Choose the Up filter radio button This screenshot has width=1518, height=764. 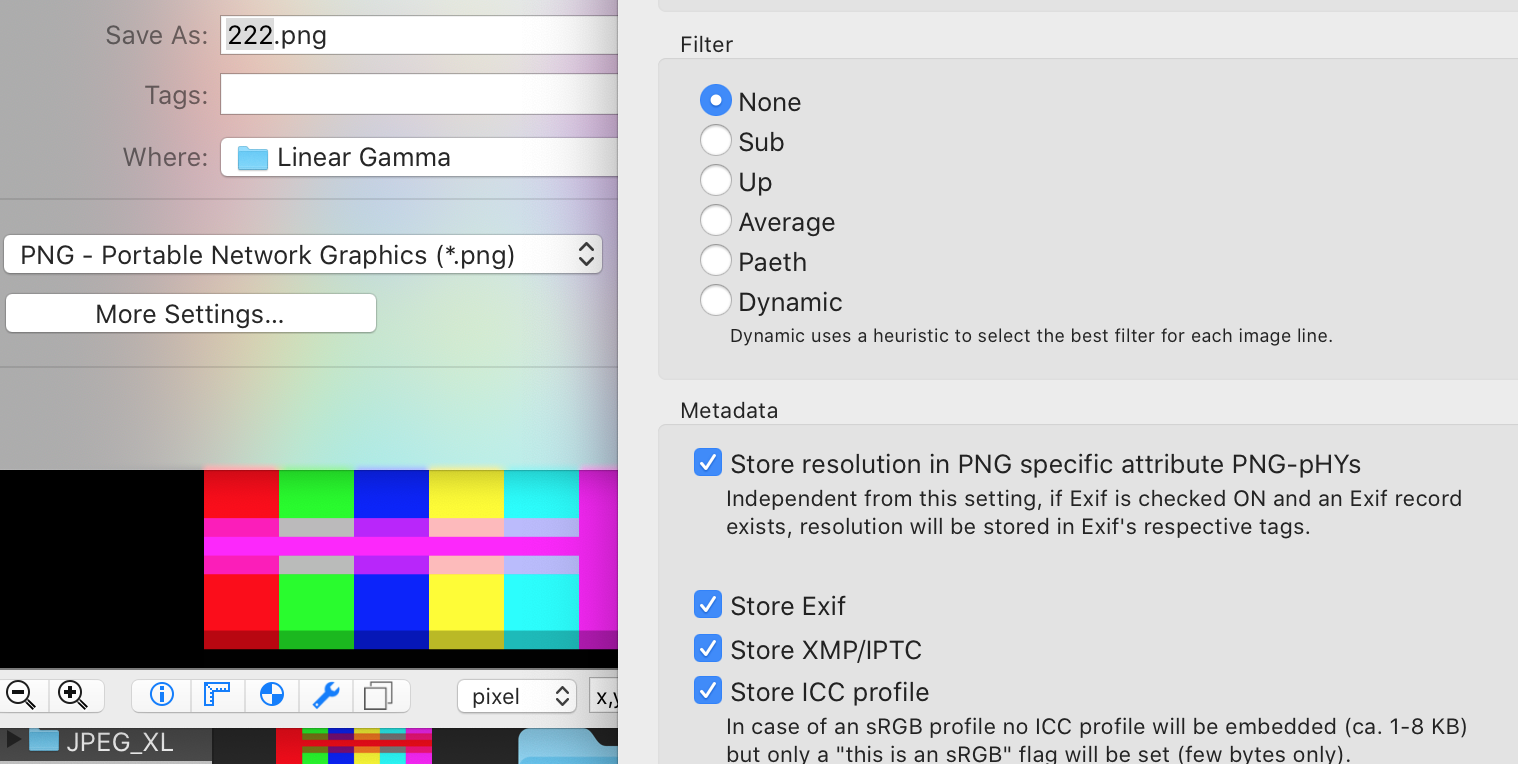pos(715,181)
